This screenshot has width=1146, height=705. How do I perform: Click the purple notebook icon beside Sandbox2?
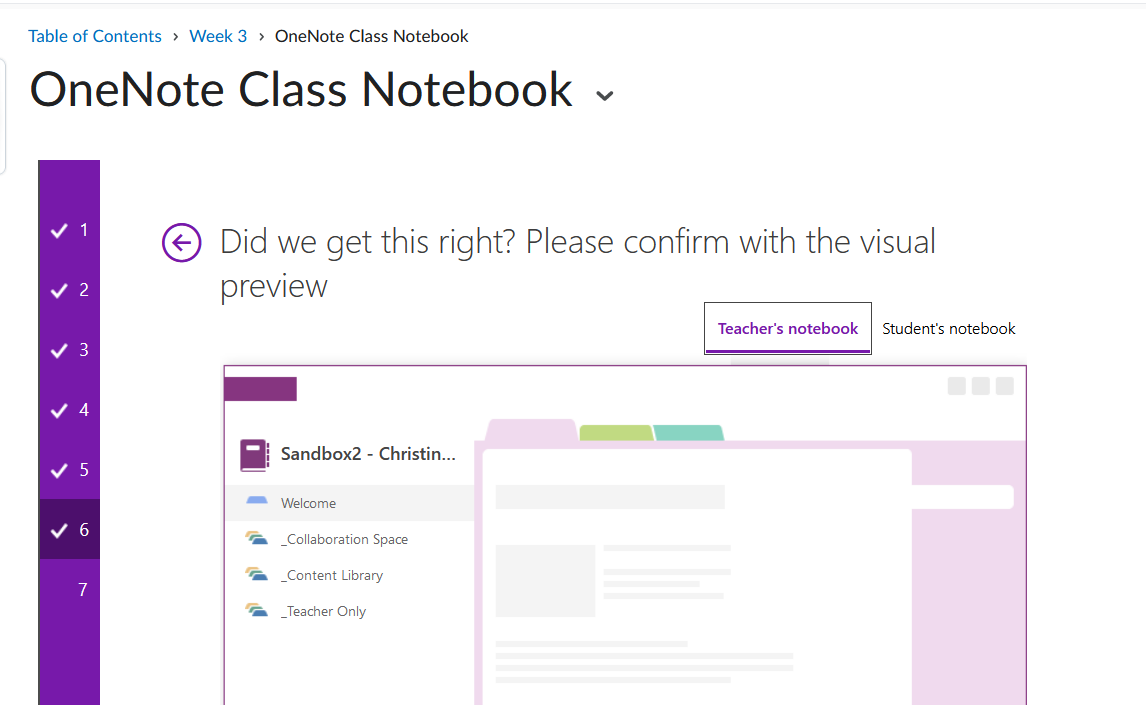tap(255, 455)
